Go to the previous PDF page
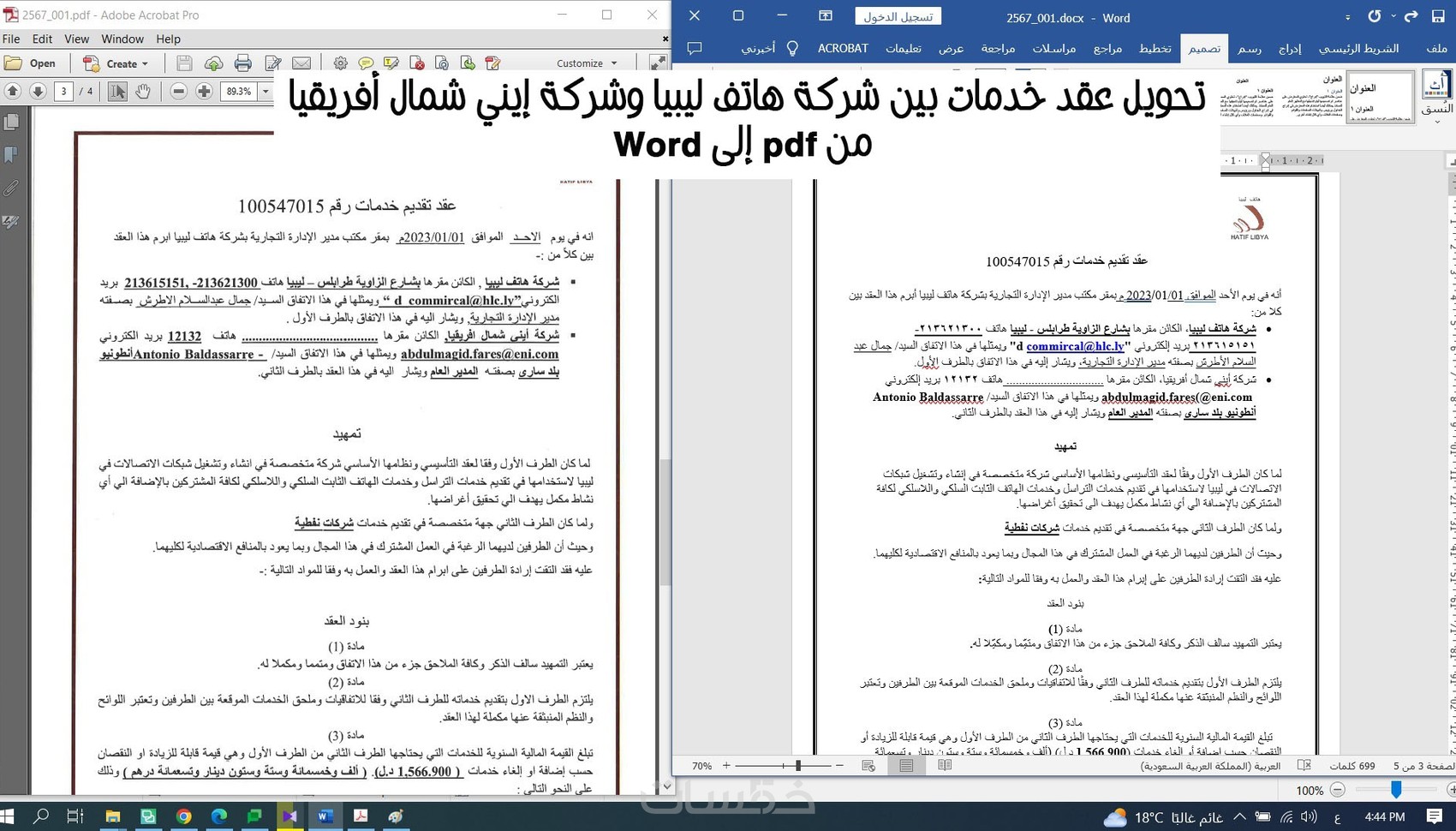Viewport: 1456px width, 831px height. point(13,92)
